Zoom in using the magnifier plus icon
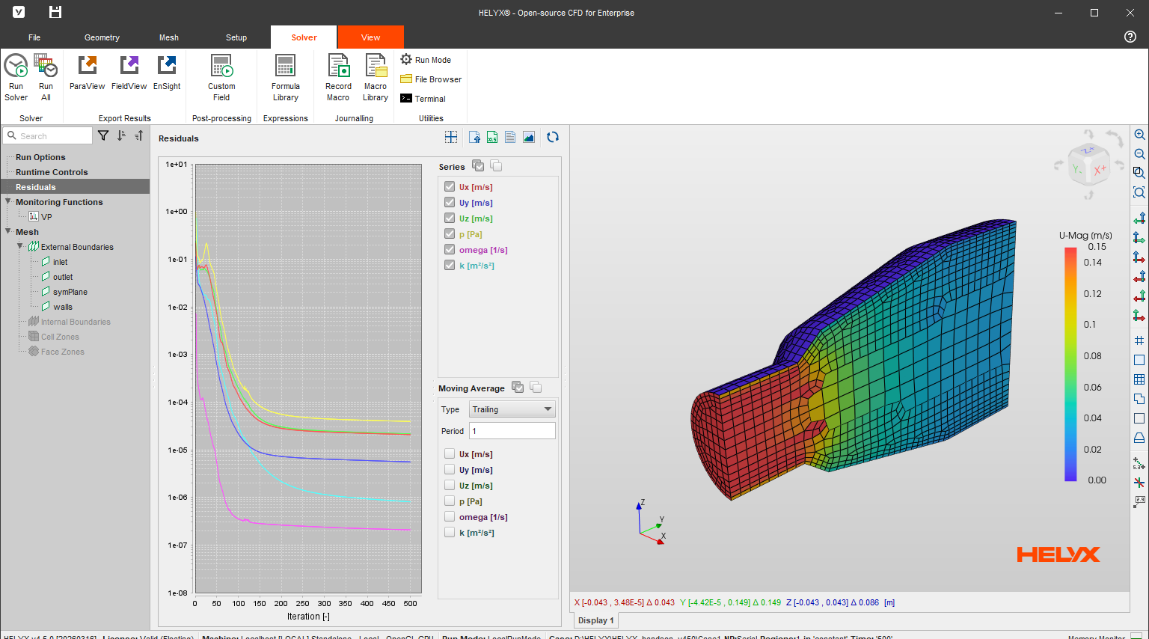1149x639 pixels. (x=1139, y=135)
